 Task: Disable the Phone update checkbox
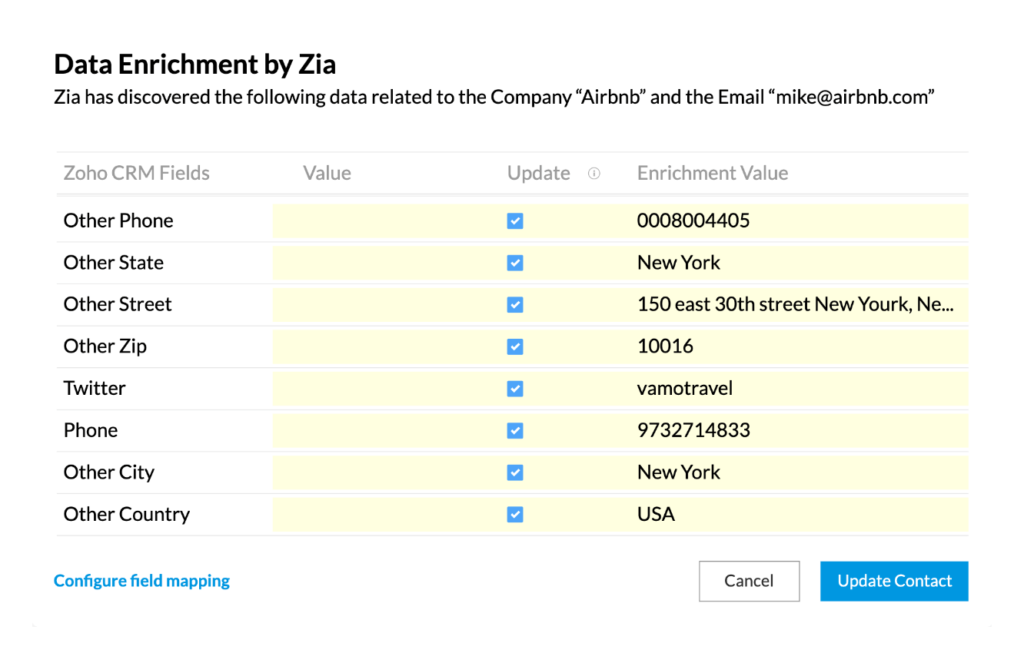[515, 431]
